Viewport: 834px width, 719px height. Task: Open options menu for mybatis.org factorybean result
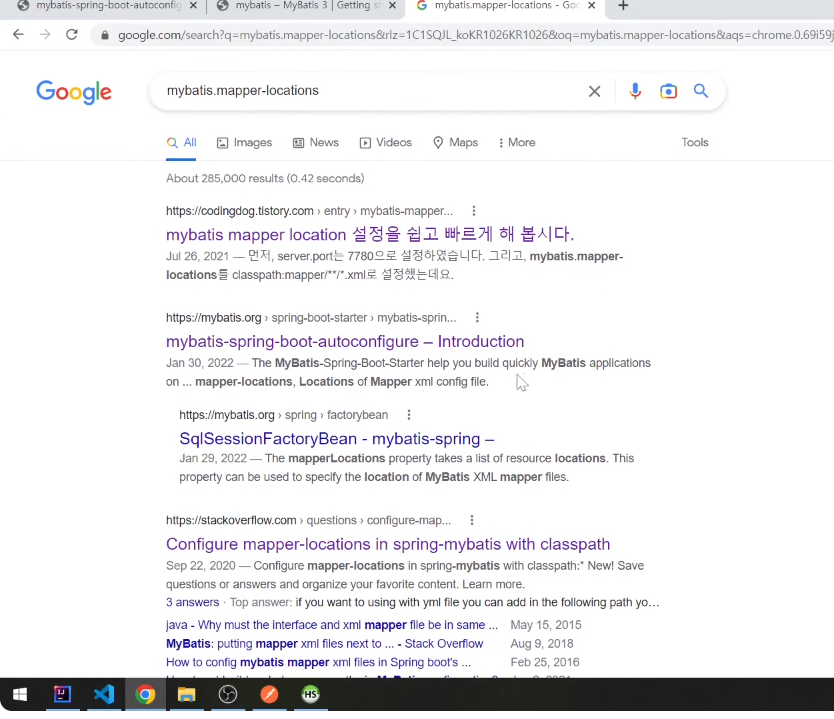(x=408, y=415)
